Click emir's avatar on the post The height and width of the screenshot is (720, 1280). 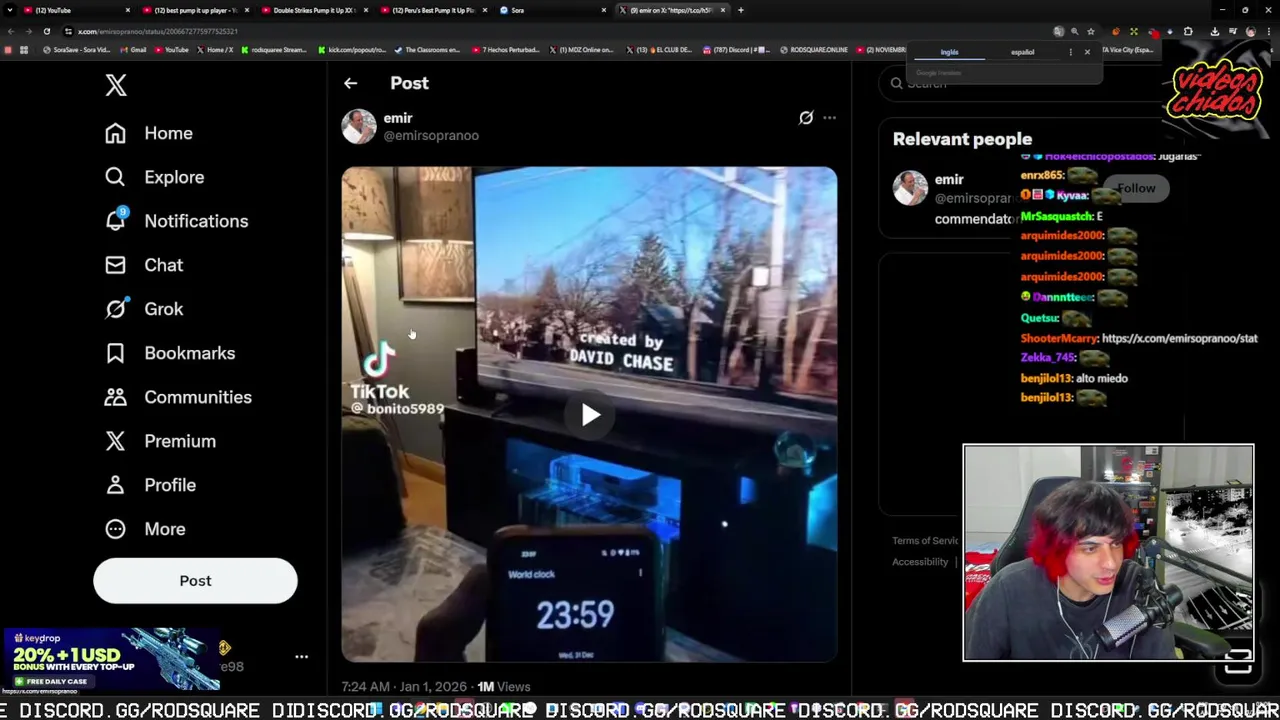(x=359, y=127)
